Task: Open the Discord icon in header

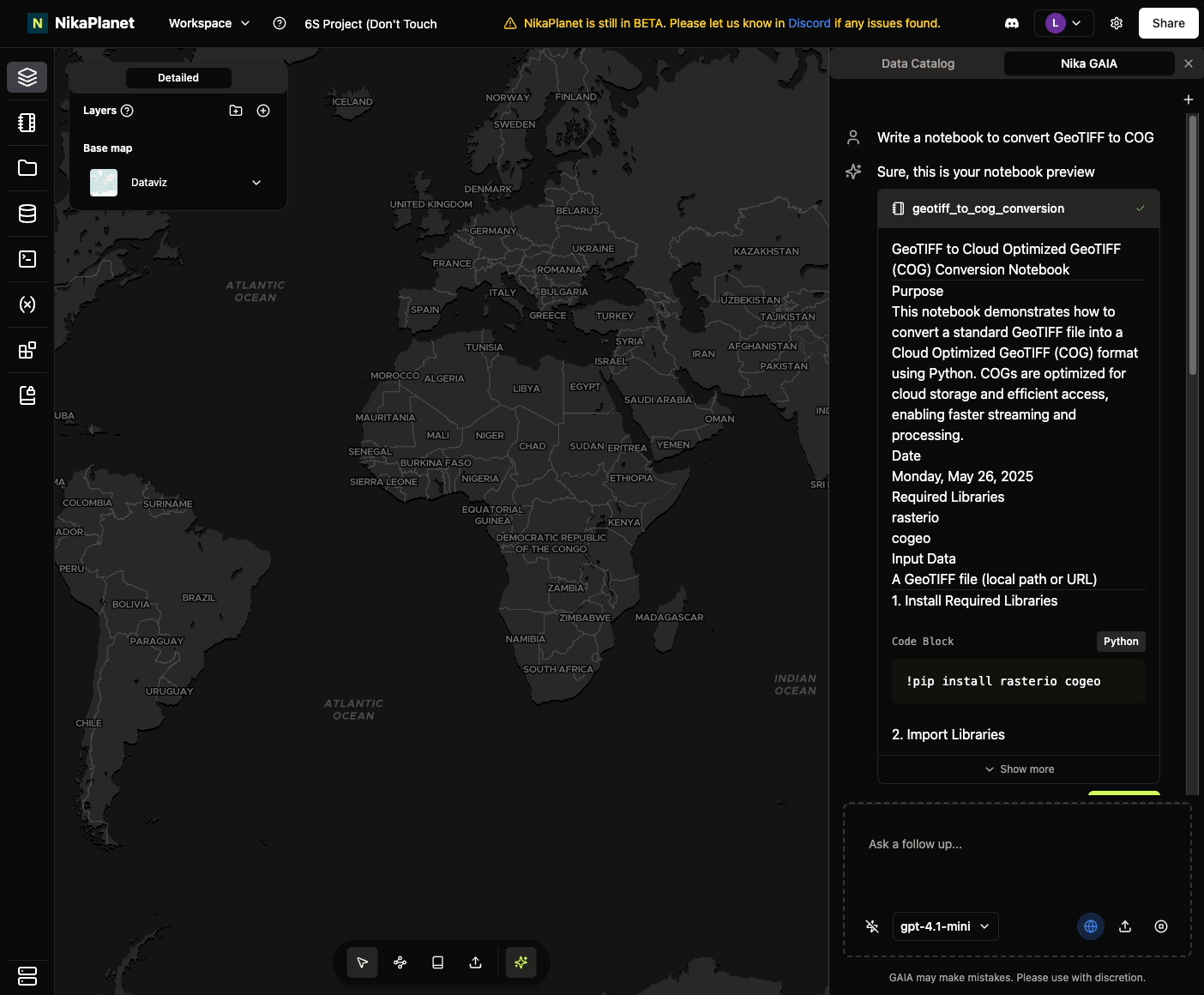Action: coord(1012,23)
